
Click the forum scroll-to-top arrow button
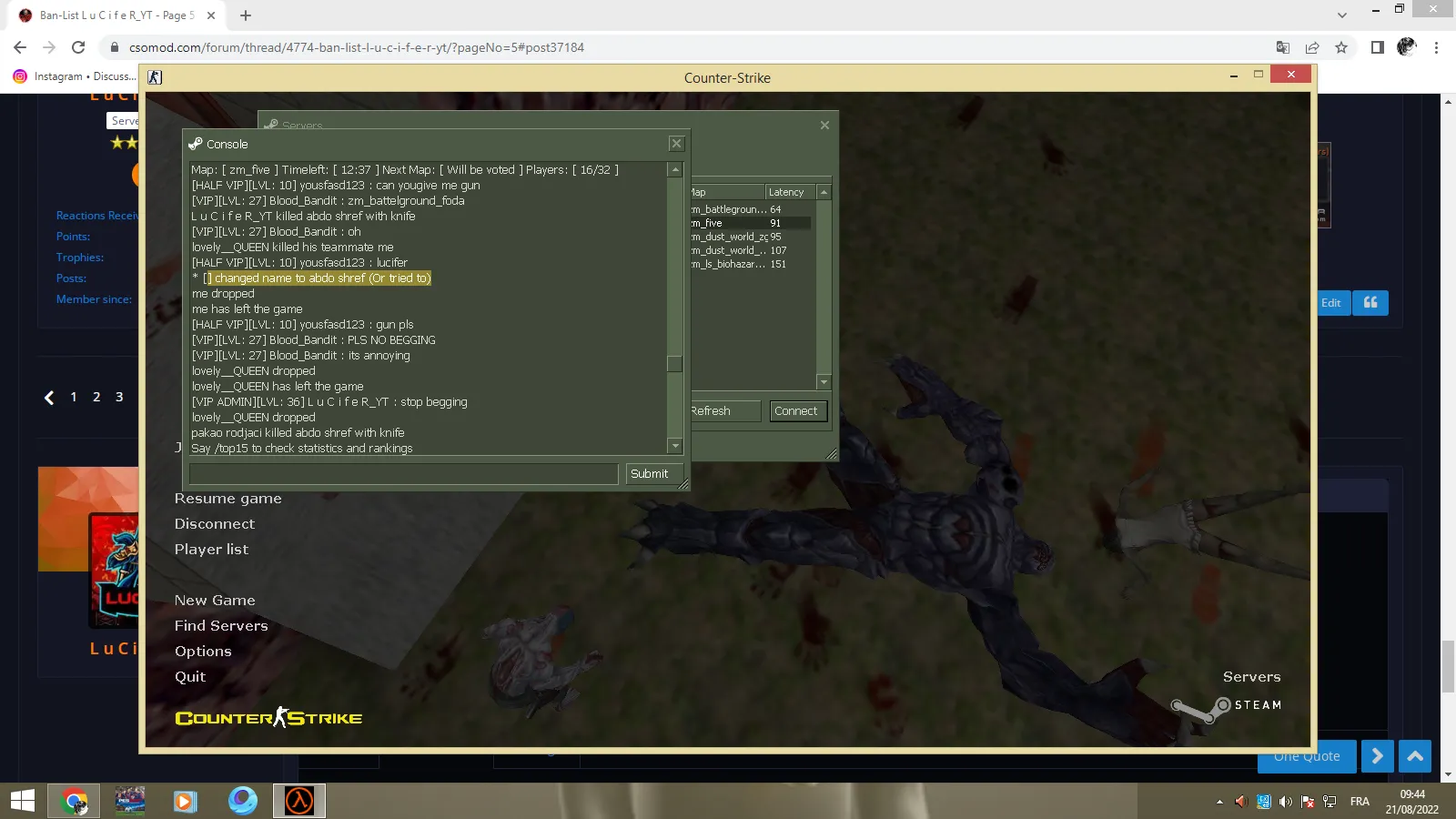click(x=1415, y=756)
